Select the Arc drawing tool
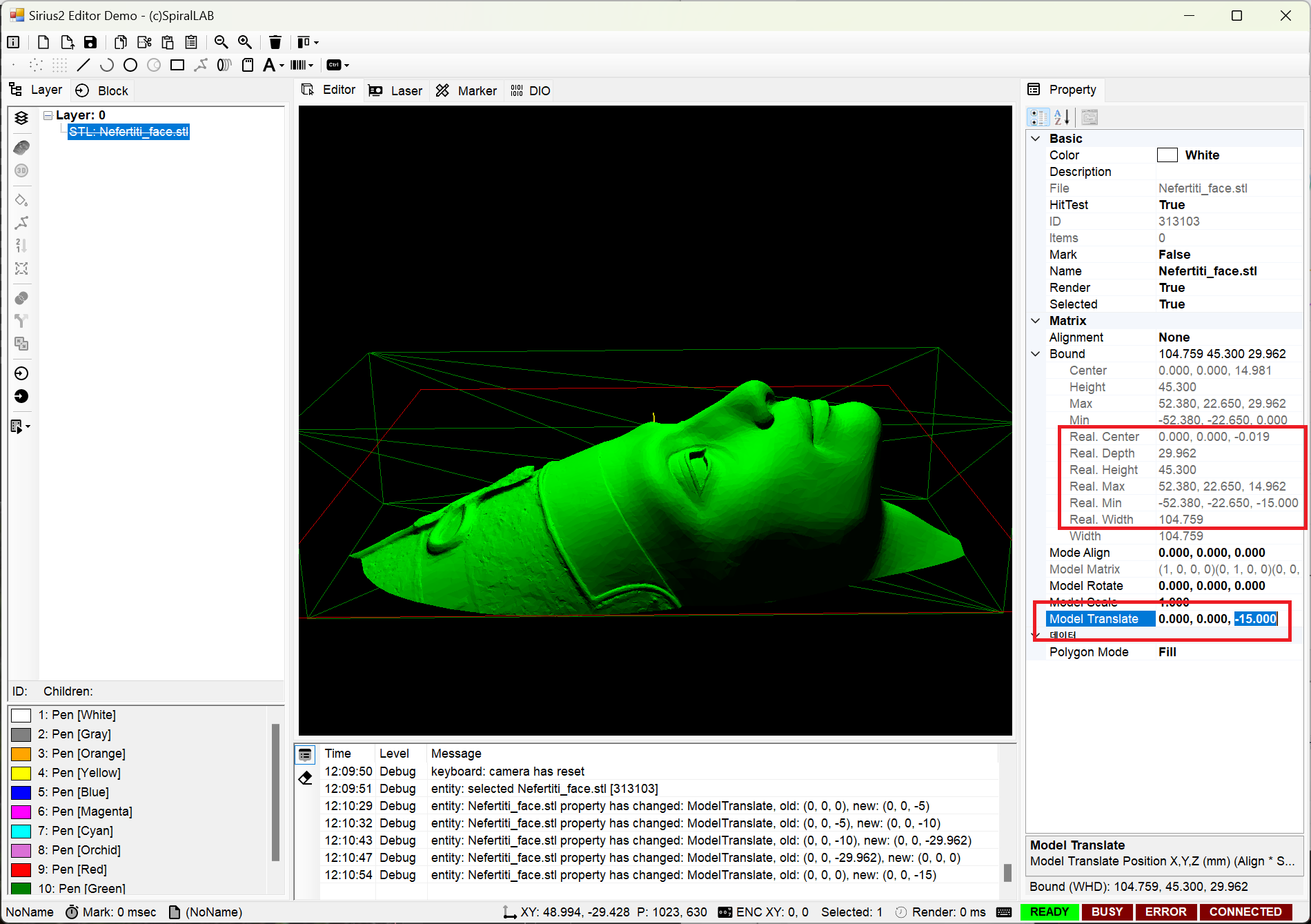This screenshot has width=1311, height=924. click(x=107, y=65)
